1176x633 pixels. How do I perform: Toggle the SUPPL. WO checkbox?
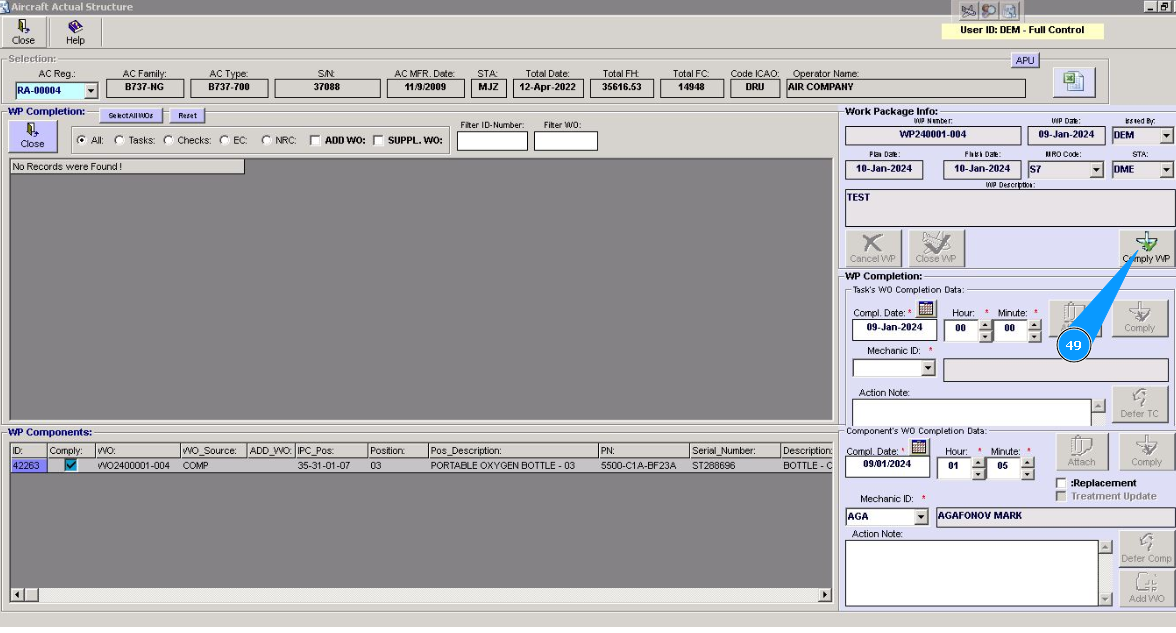[378, 140]
